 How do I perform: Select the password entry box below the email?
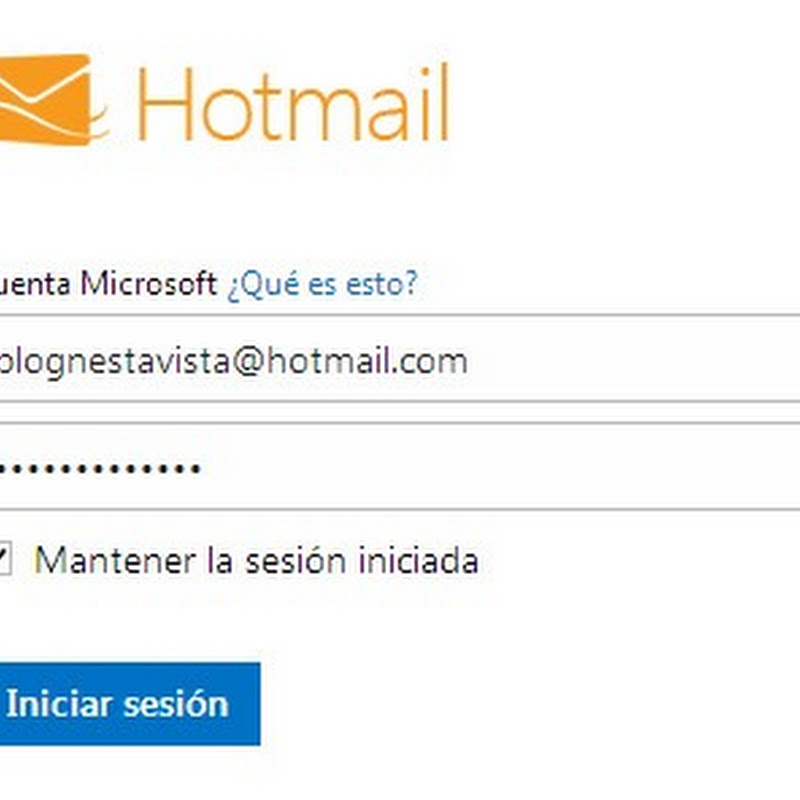[x=400, y=467]
